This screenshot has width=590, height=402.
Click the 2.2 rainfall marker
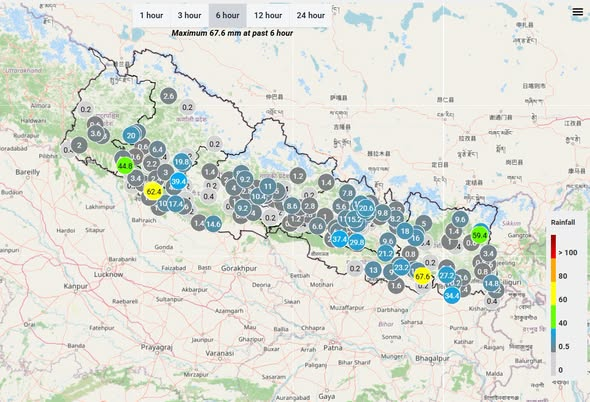point(151,164)
